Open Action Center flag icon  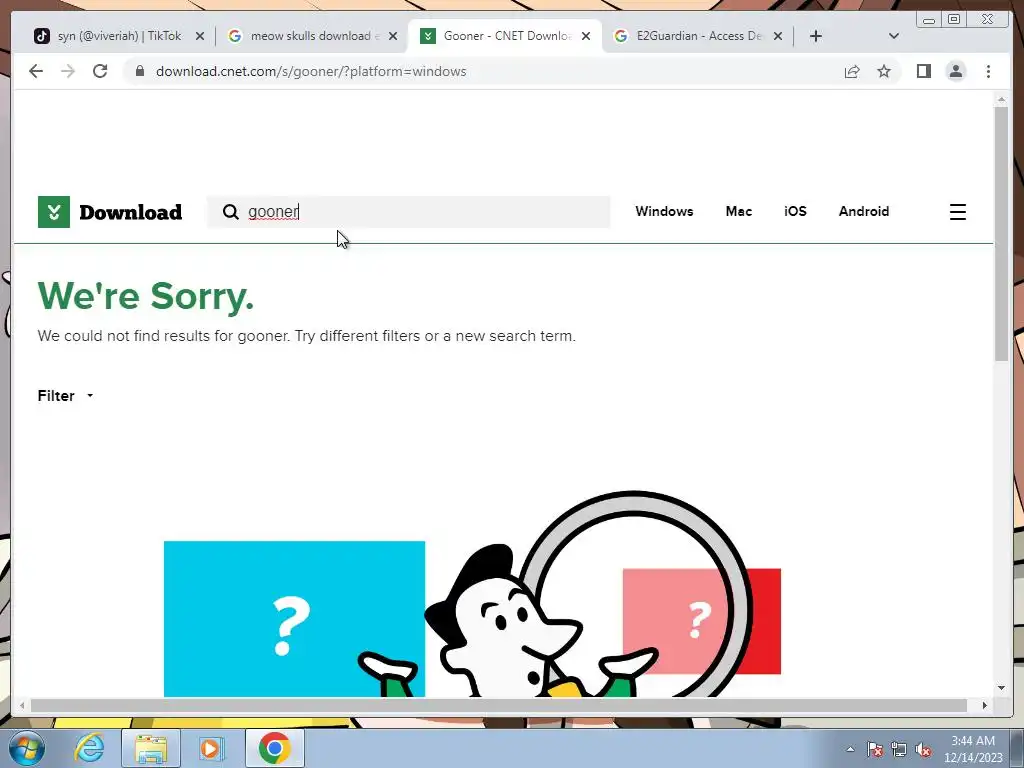pos(875,749)
